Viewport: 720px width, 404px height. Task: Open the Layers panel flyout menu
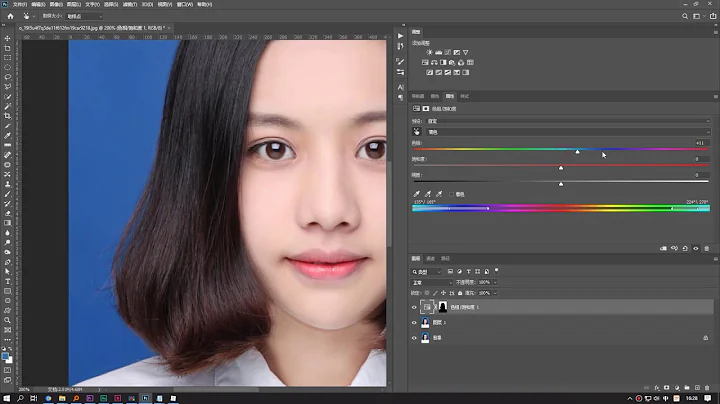point(715,259)
